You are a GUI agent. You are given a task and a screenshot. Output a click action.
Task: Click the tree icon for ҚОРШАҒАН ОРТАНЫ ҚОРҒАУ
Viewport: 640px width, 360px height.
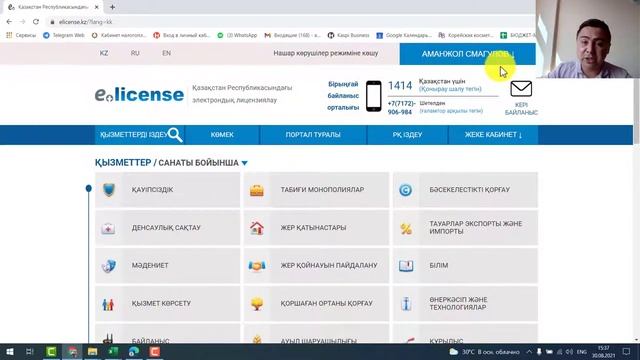click(257, 304)
